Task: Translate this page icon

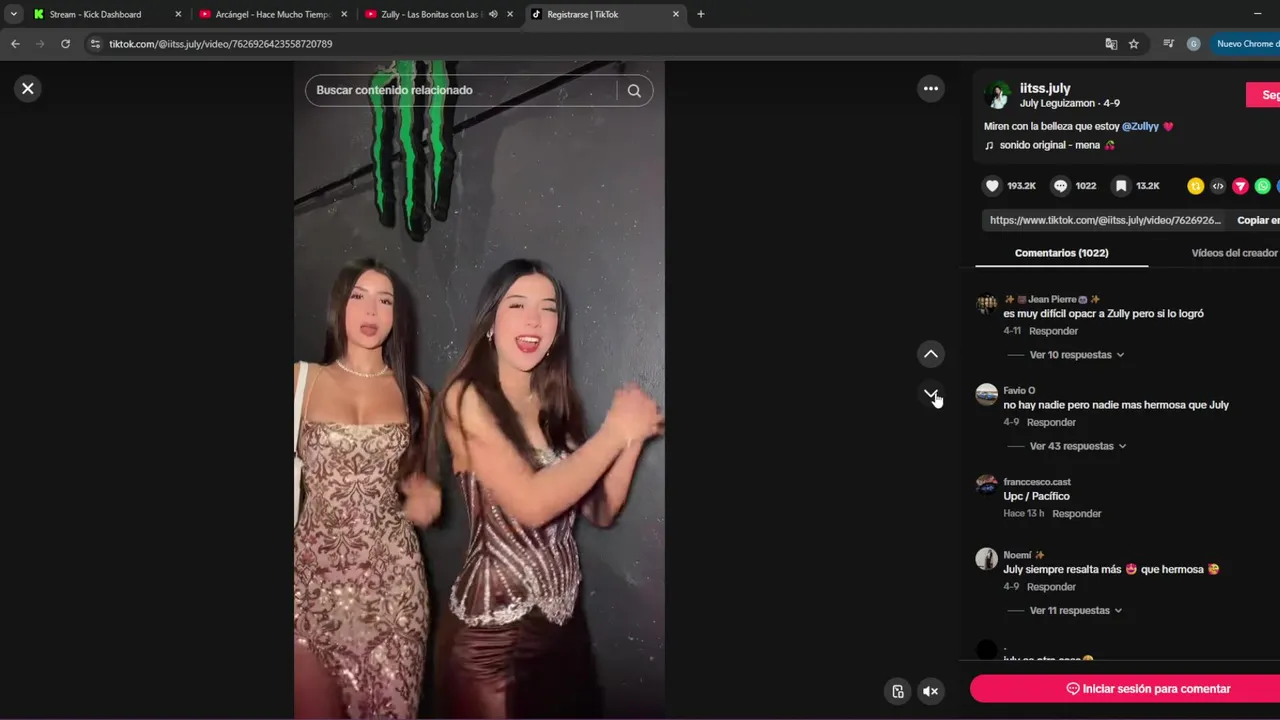Action: click(1111, 44)
